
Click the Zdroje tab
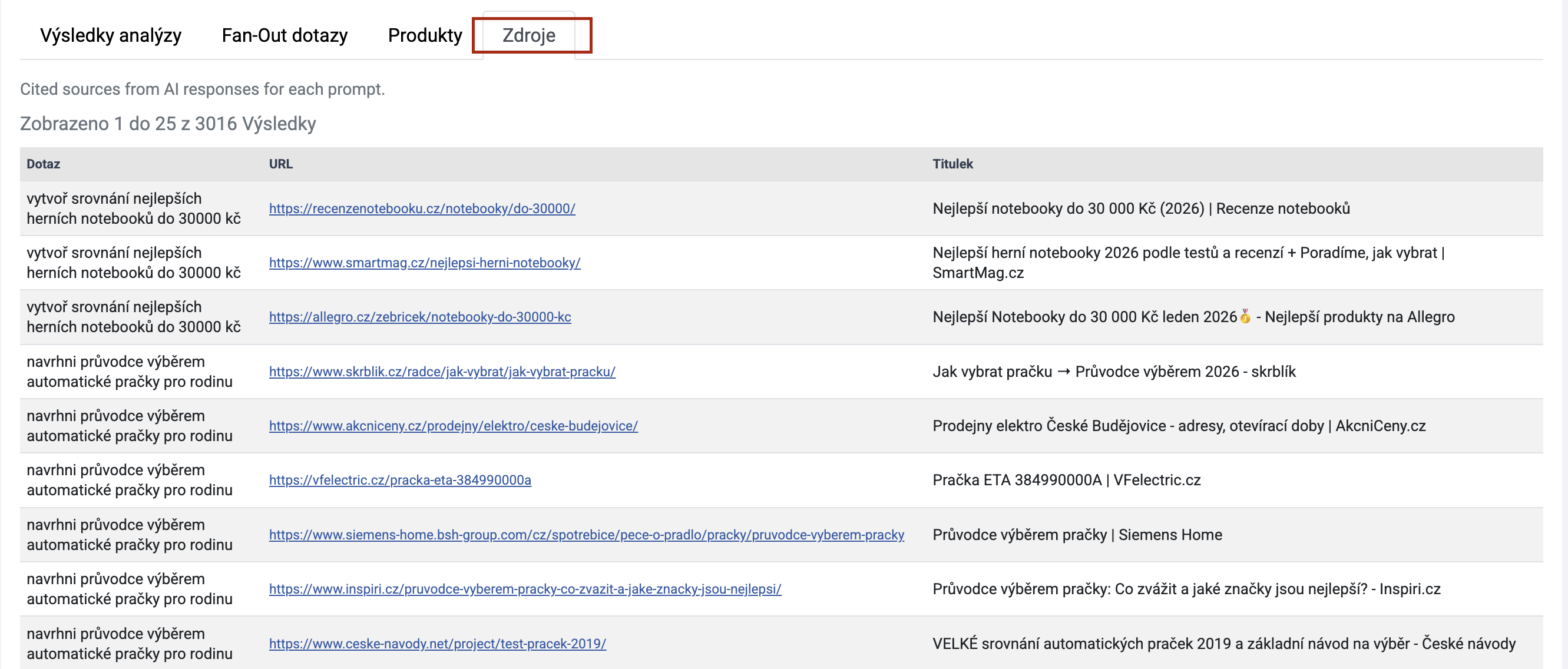528,35
